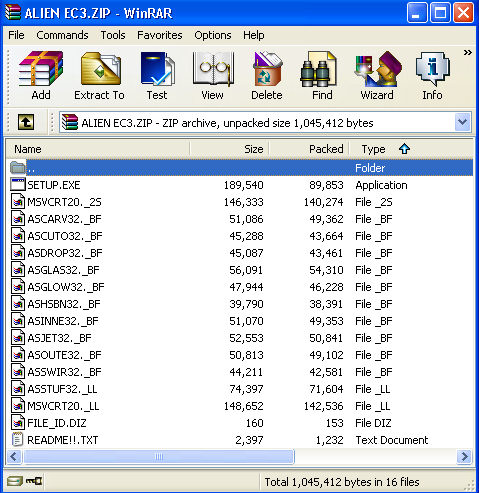Click the Add toolbar icon
This screenshot has width=479, height=493.
tap(41, 76)
